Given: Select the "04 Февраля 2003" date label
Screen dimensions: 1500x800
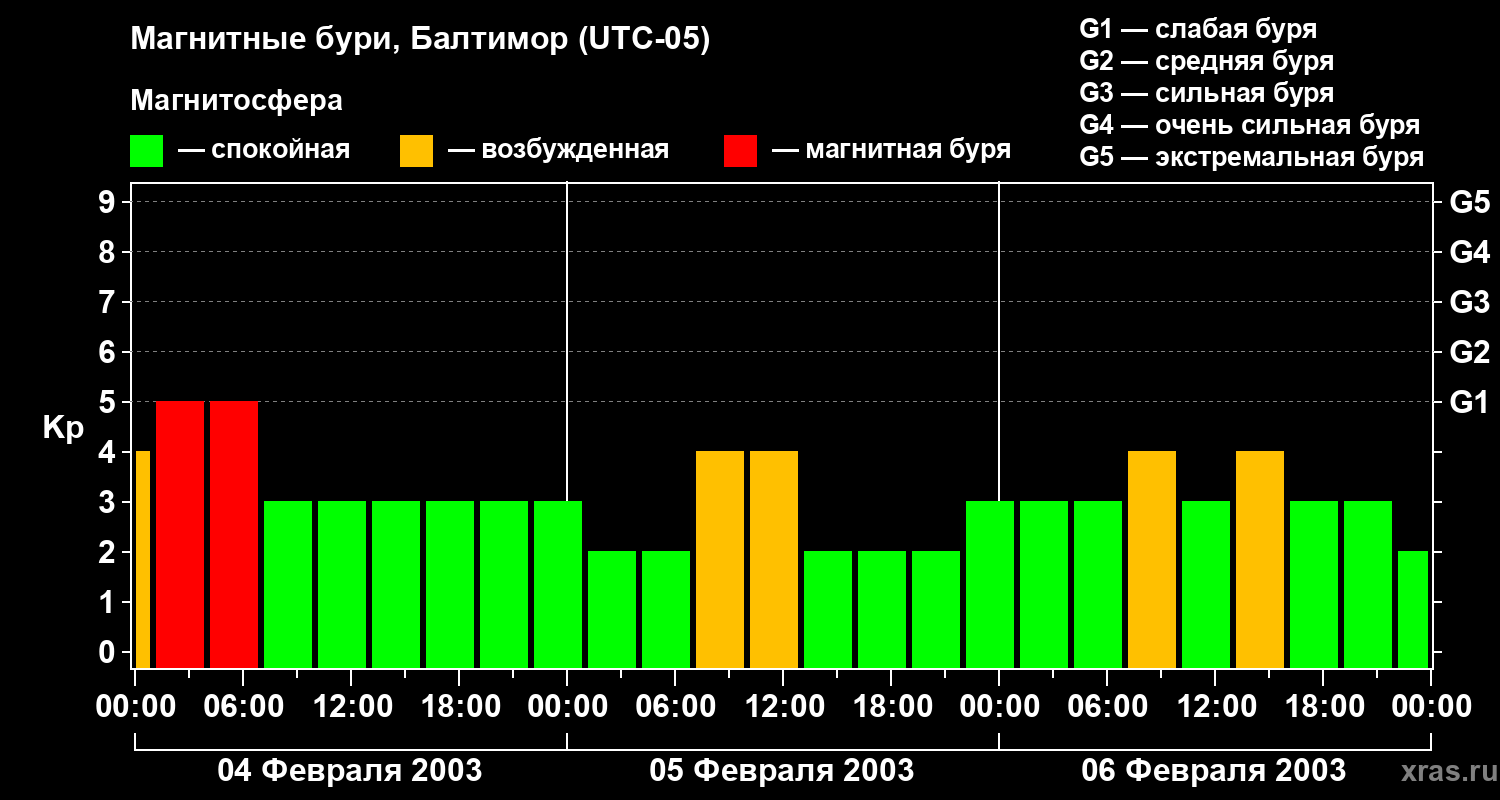Looking at the screenshot, I should pyautogui.click(x=350, y=771).
